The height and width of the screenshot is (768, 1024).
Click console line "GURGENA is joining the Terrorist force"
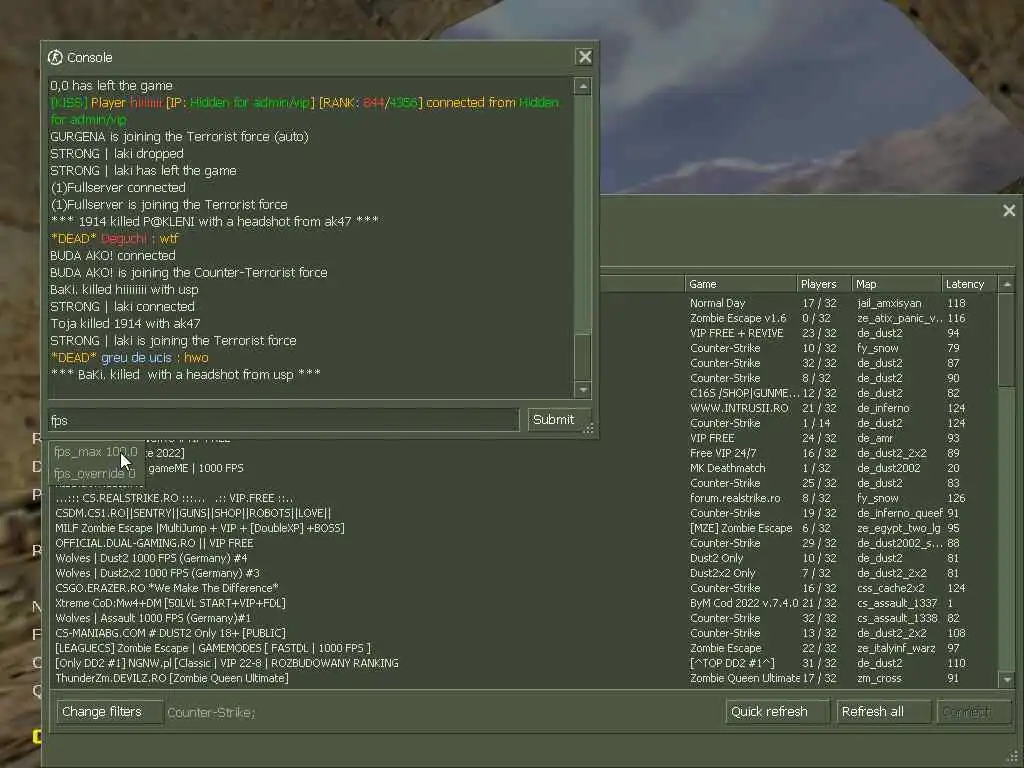(180, 136)
